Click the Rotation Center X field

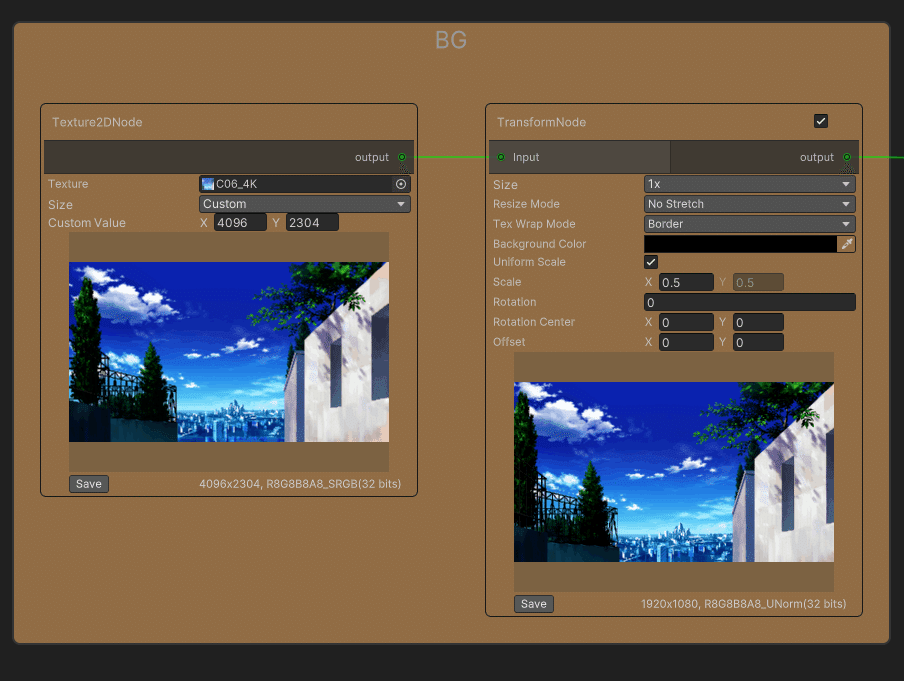click(x=686, y=322)
